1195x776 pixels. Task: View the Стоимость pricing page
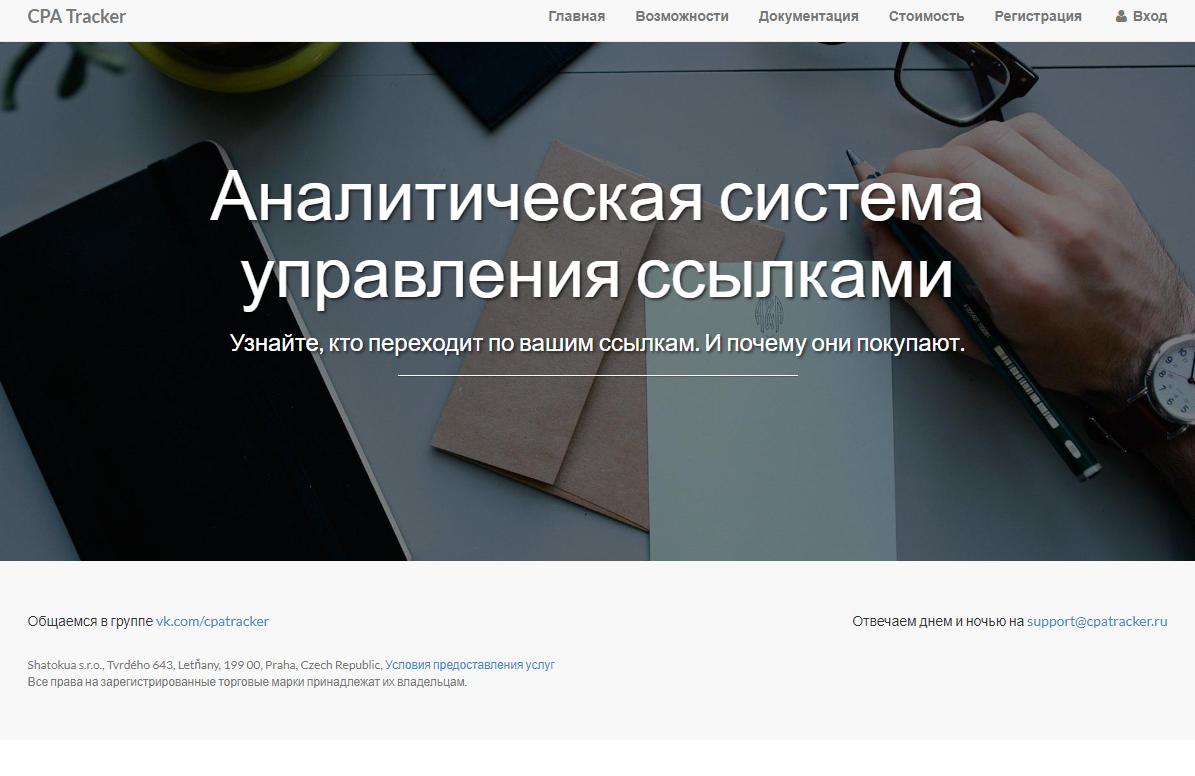(926, 16)
